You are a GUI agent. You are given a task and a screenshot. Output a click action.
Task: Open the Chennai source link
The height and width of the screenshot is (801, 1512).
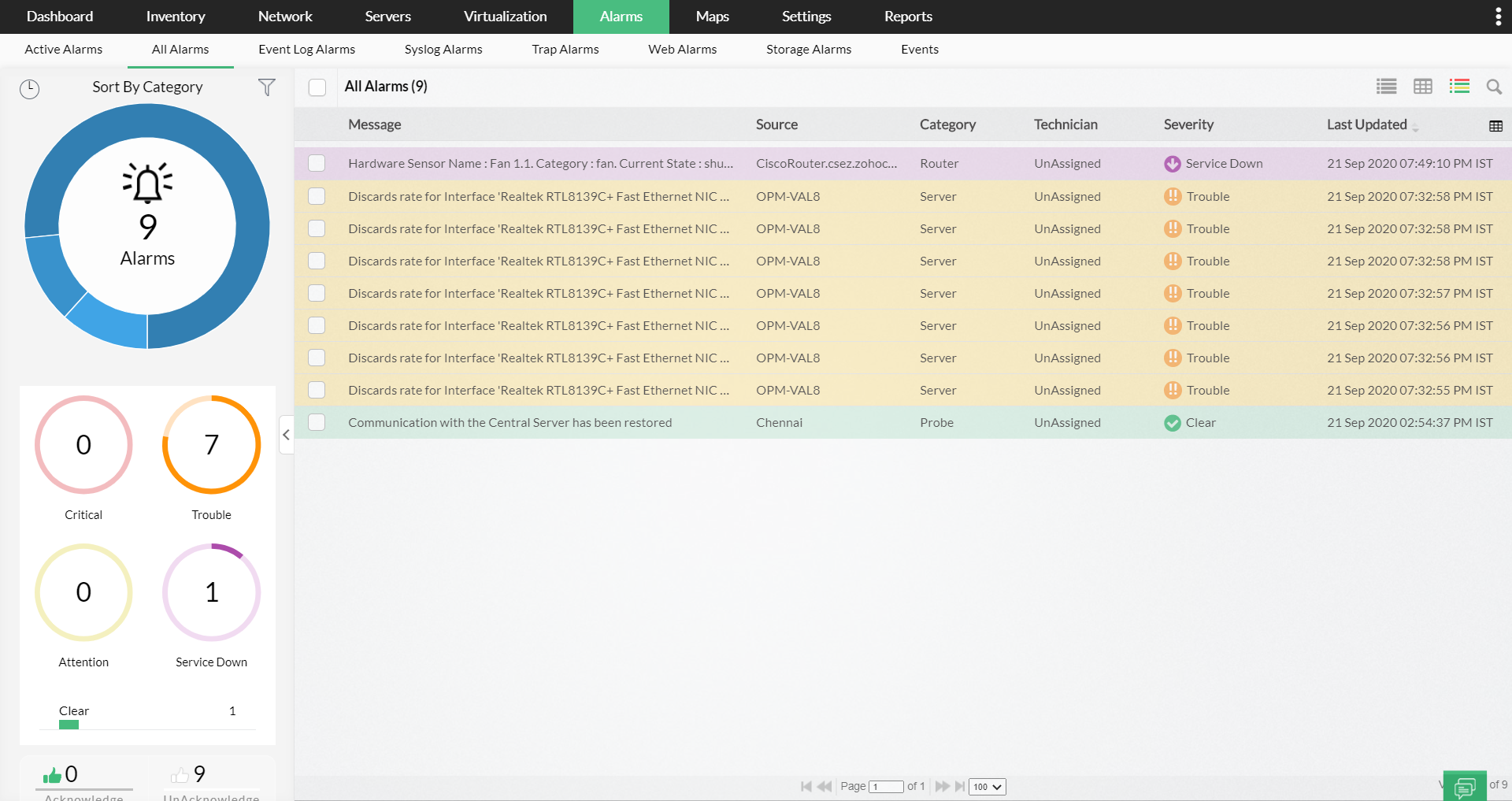click(x=779, y=423)
